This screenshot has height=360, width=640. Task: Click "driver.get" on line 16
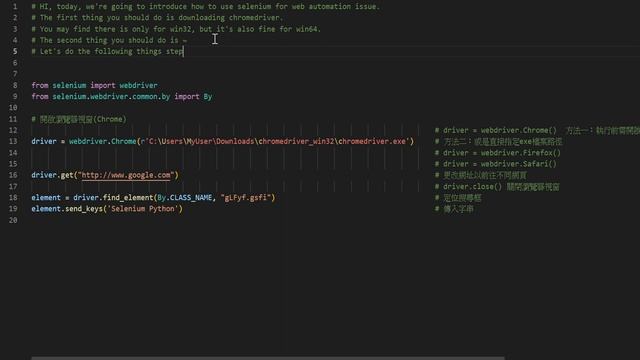pos(52,175)
